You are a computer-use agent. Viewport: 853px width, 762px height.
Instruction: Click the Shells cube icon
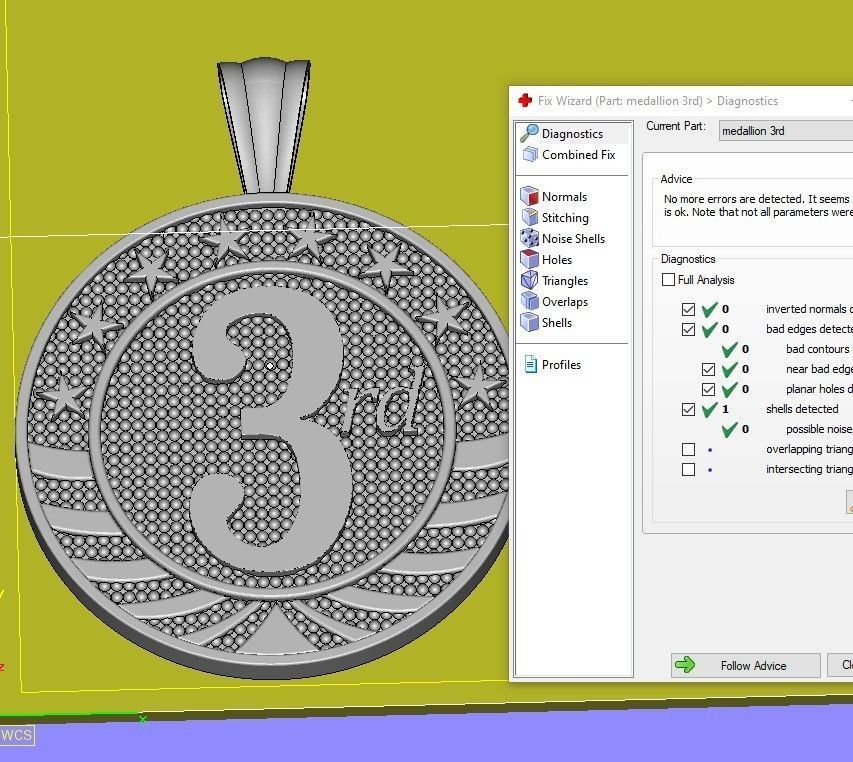tap(529, 323)
